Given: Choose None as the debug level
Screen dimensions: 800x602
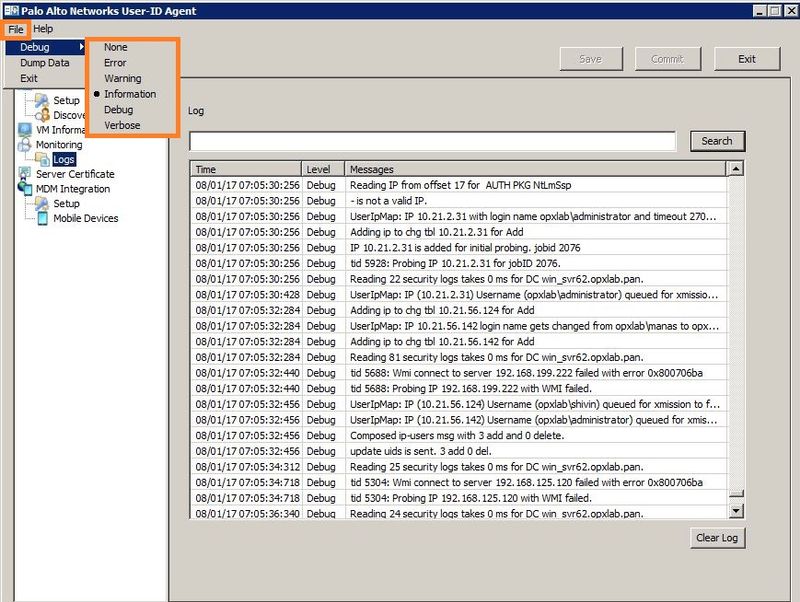Looking at the screenshot, I should click(115, 47).
